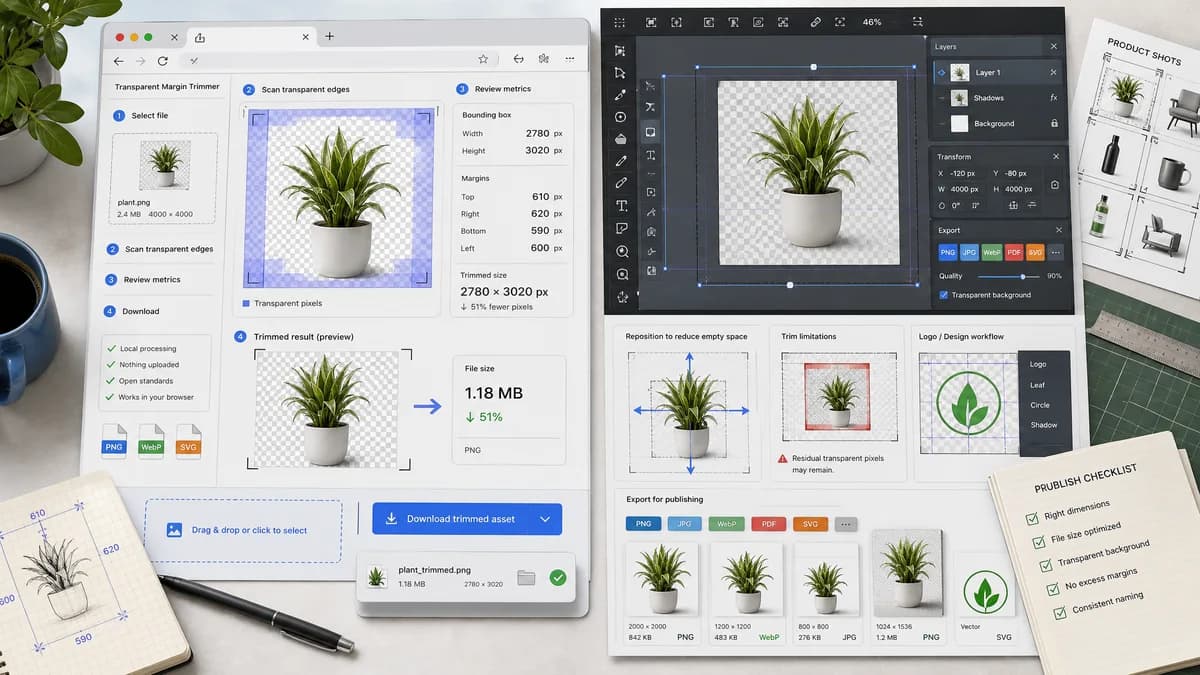Image resolution: width=1200 pixels, height=675 pixels.
Task: Reload the Transparent Margin Trimmer page
Action: pos(162,60)
